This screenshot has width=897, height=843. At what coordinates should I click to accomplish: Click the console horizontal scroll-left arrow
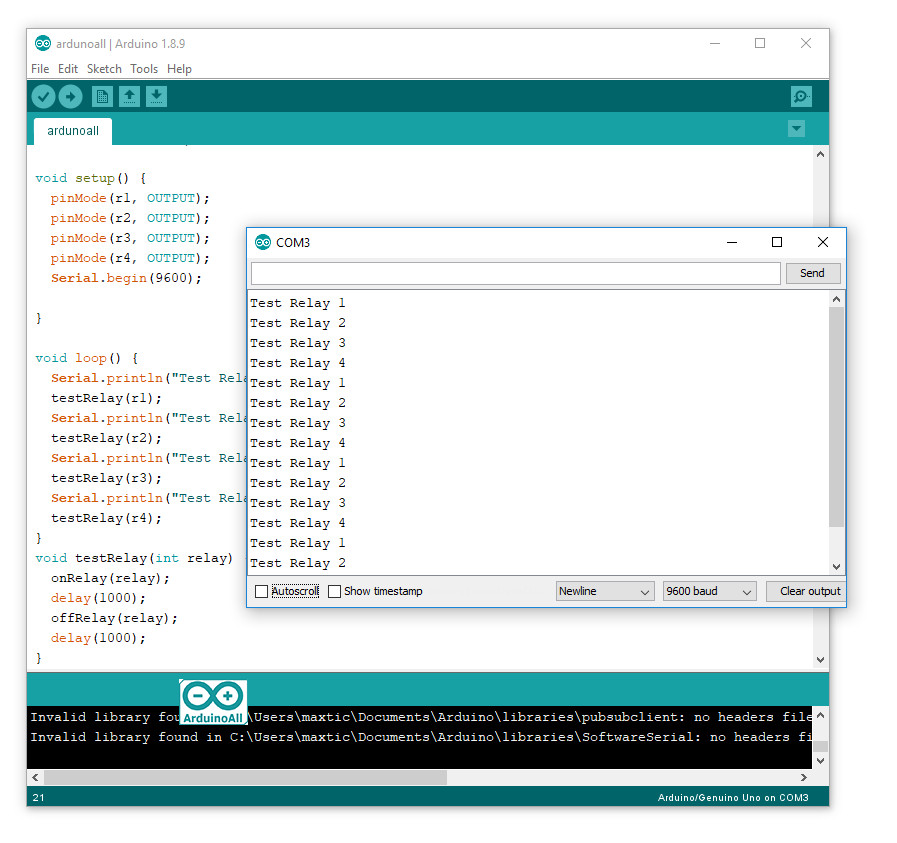pos(35,777)
